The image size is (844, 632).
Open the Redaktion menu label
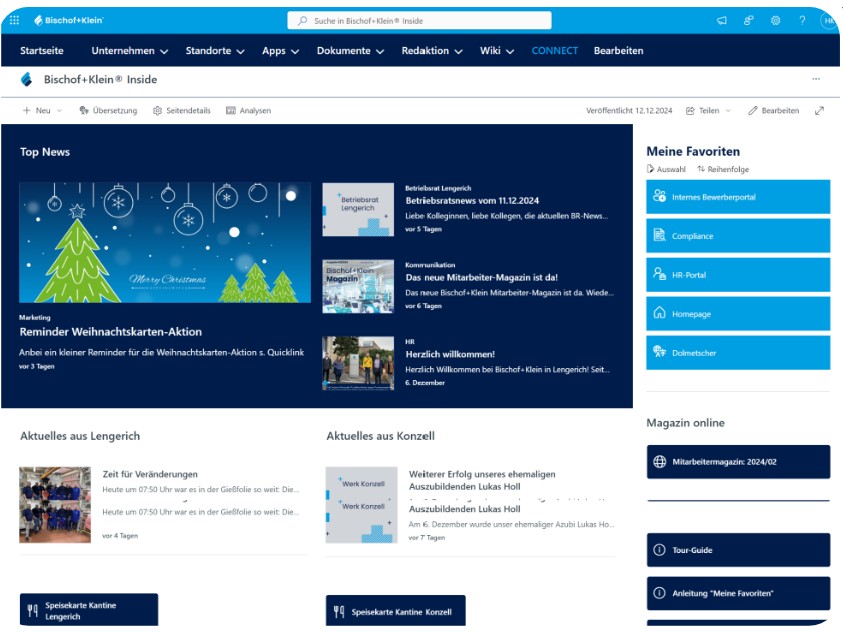pyautogui.click(x=425, y=51)
